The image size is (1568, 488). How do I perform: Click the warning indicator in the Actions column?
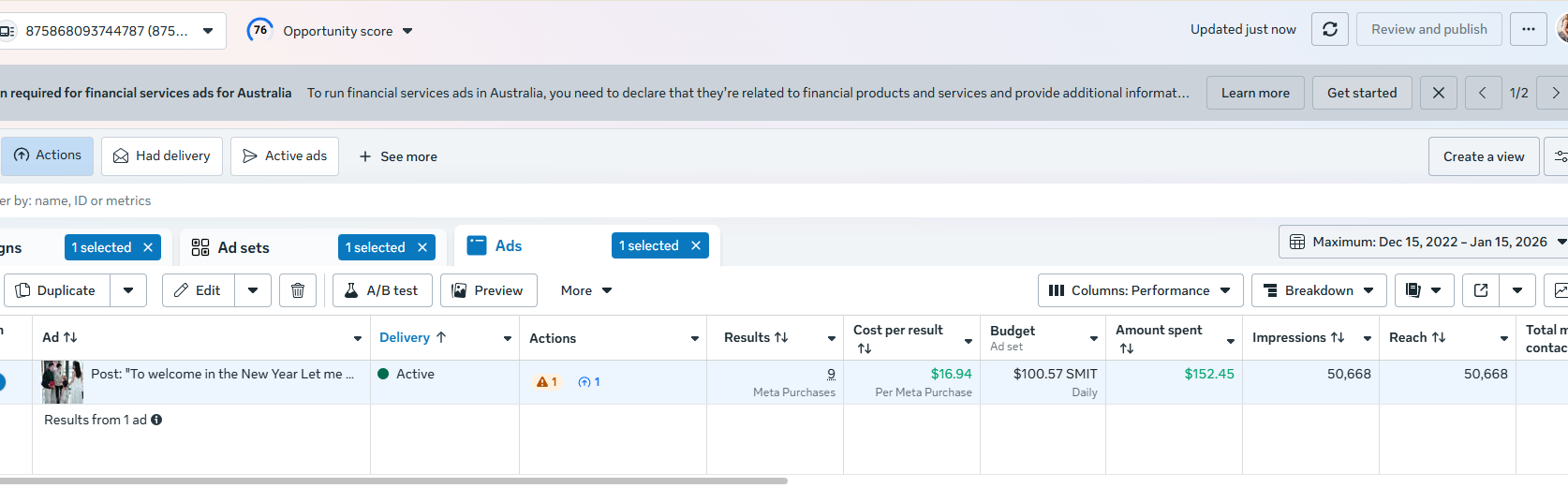click(x=546, y=382)
